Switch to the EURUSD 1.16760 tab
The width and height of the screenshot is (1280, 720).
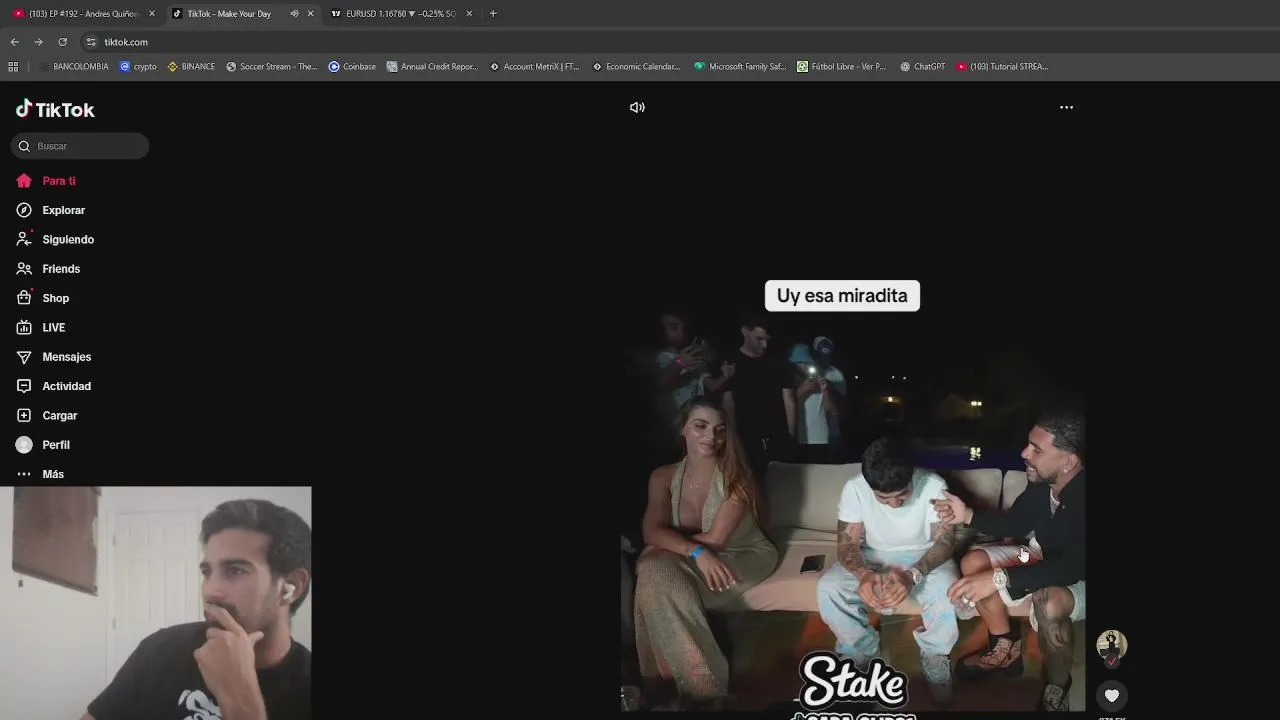[400, 14]
